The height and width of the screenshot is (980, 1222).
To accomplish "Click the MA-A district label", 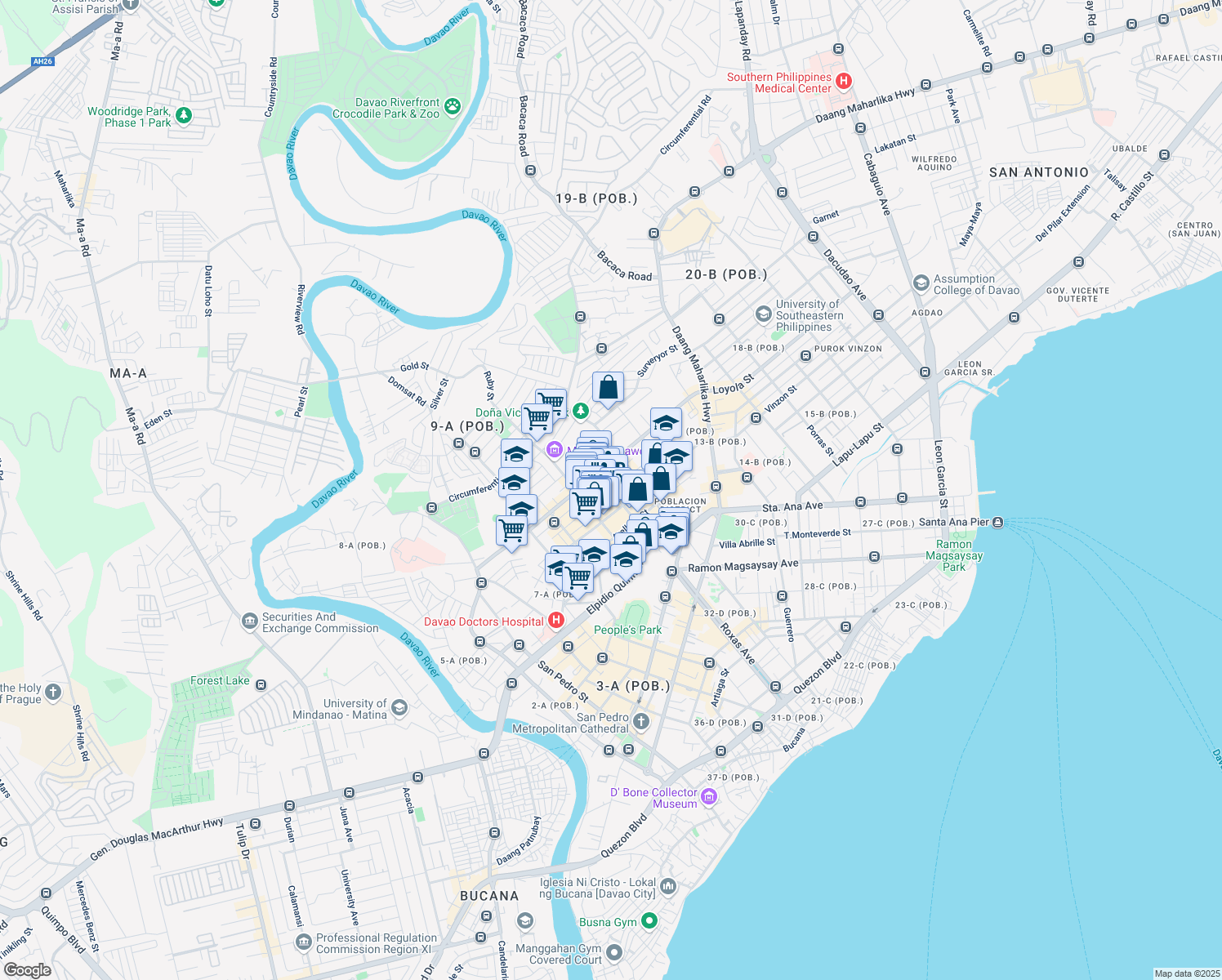I will point(128,373).
